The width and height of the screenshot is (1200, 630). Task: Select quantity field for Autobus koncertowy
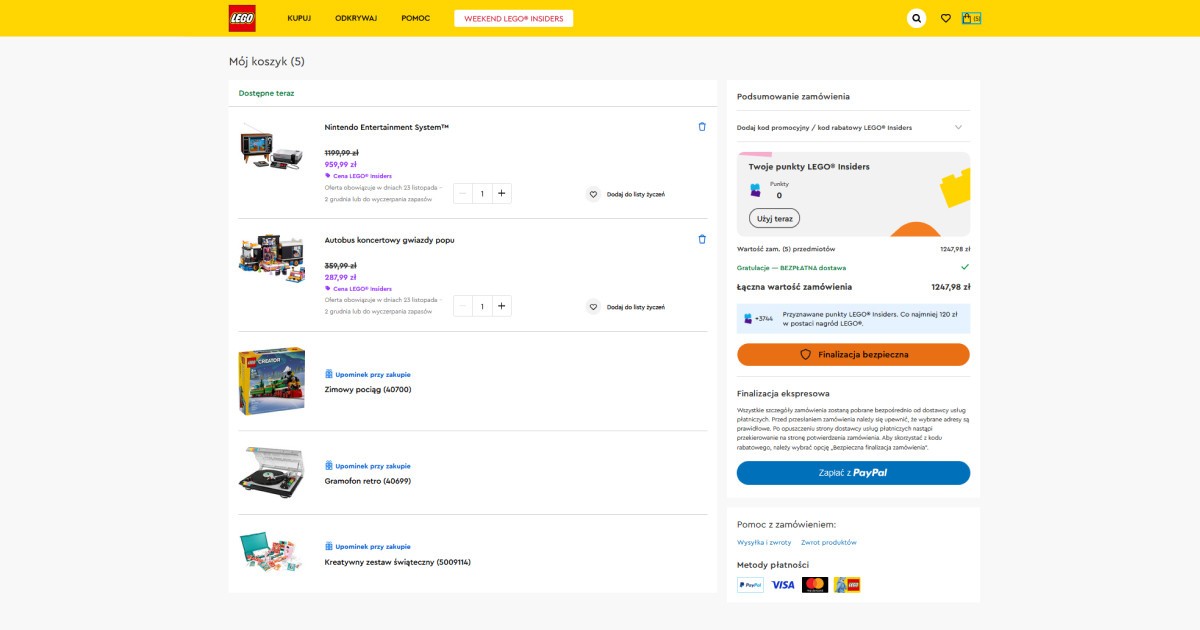pyautogui.click(x=482, y=306)
